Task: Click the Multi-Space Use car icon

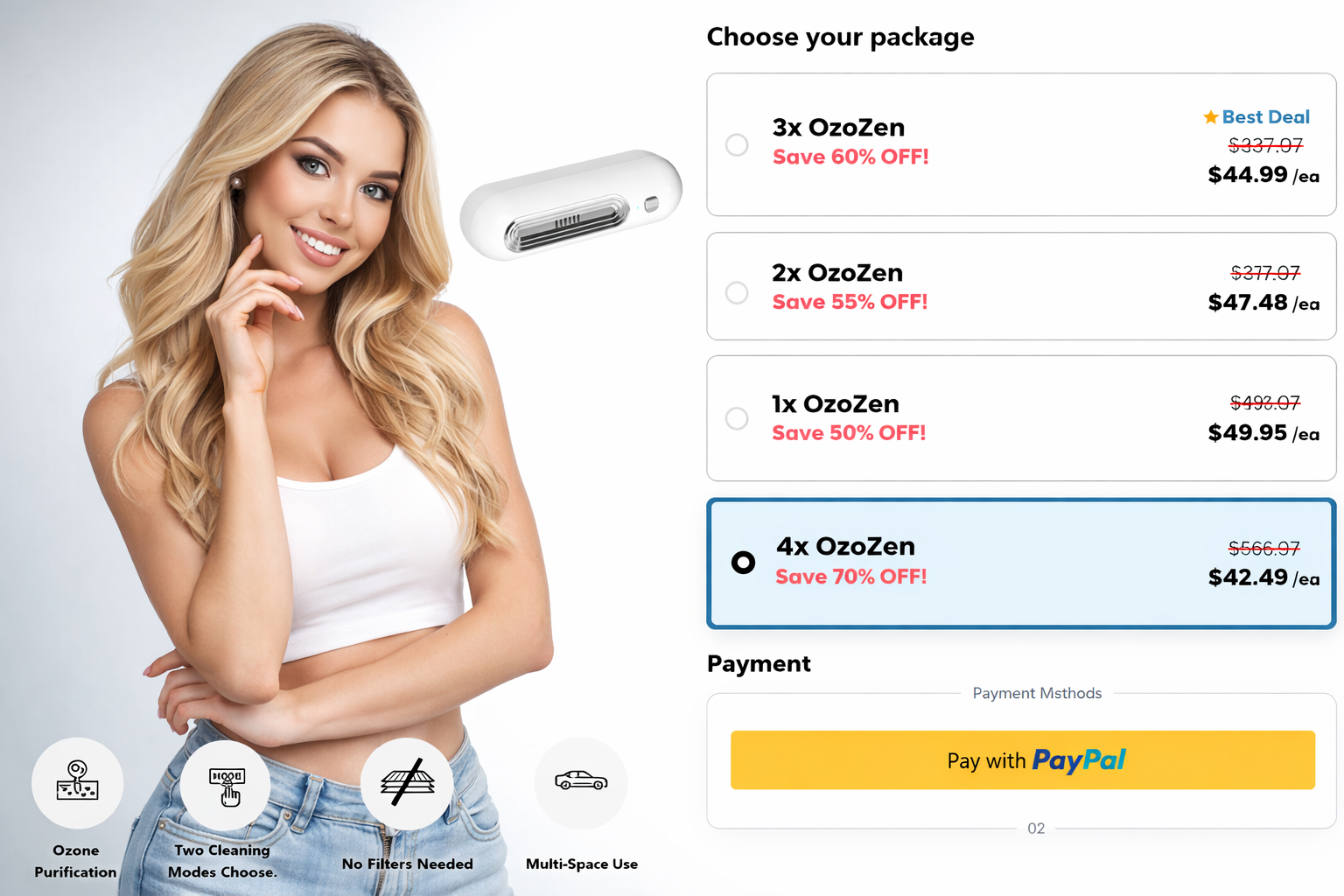Action: tap(581, 782)
